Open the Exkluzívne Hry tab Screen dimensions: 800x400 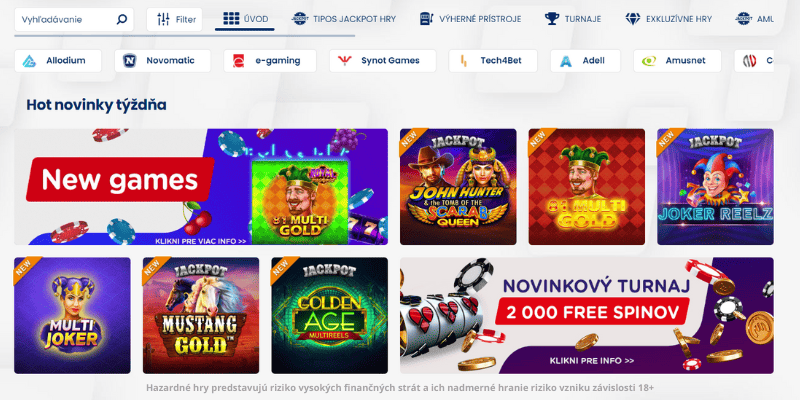(668, 19)
